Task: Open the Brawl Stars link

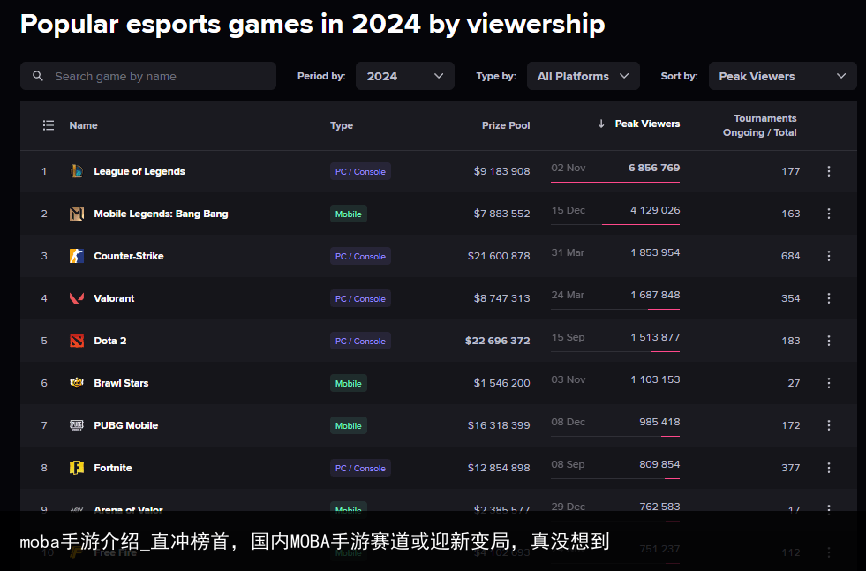Action: (121, 383)
